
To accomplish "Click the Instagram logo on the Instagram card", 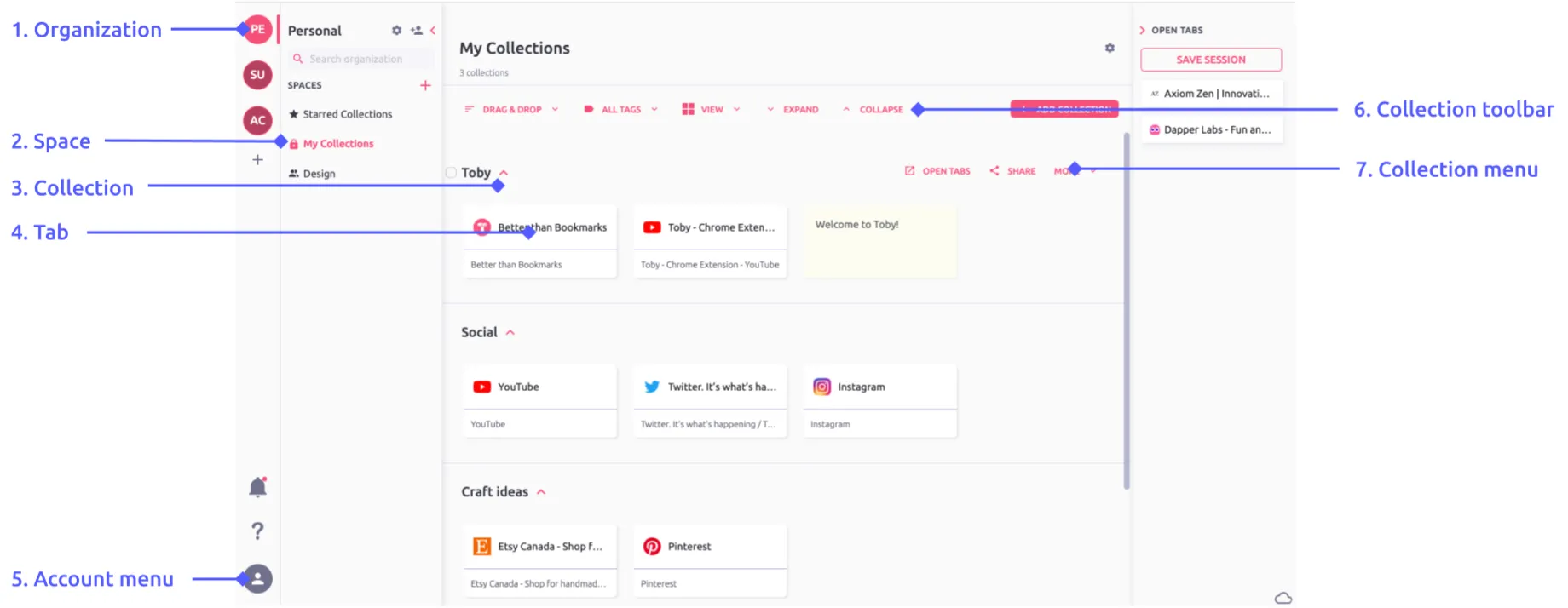I will (821, 387).
